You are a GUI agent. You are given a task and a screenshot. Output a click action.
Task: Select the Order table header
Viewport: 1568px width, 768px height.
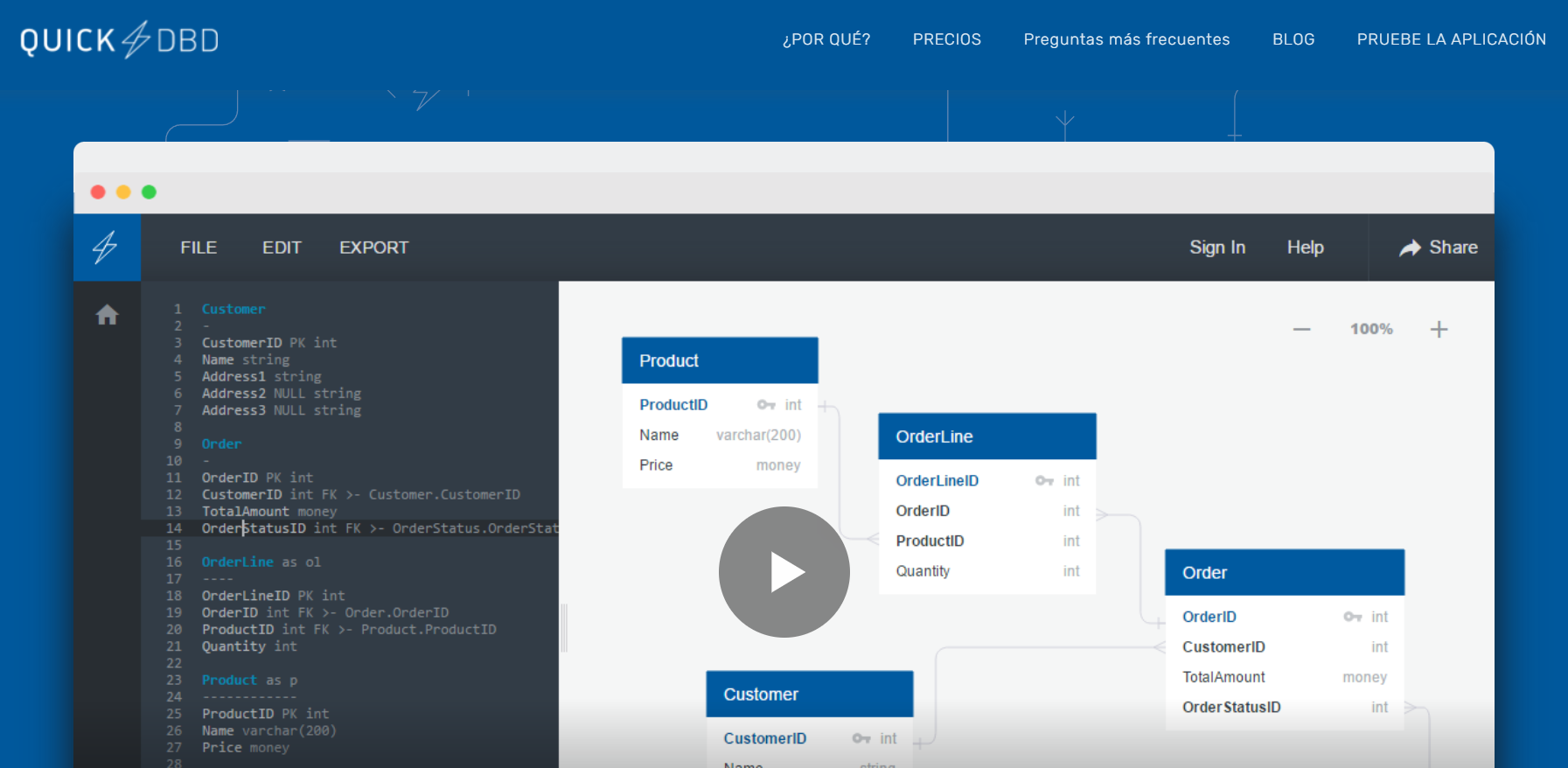click(1285, 573)
